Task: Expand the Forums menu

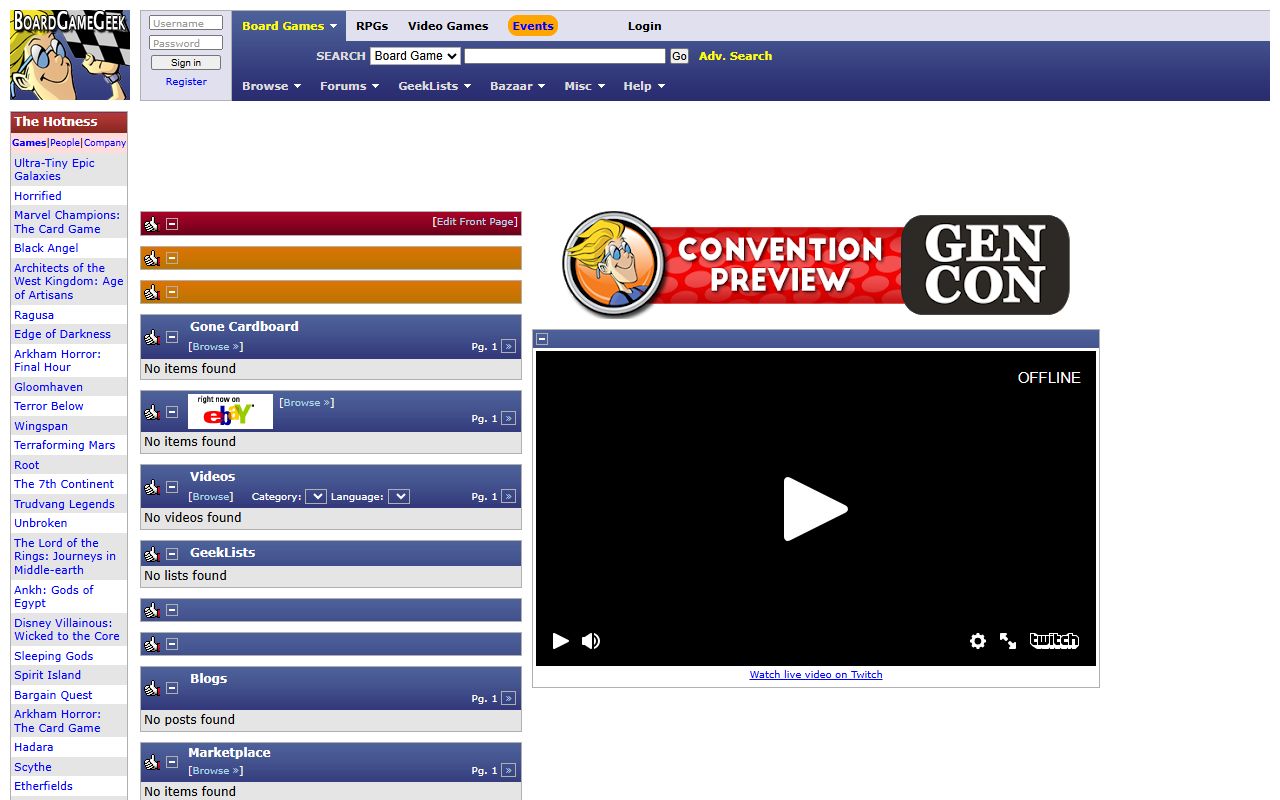Action: click(349, 86)
